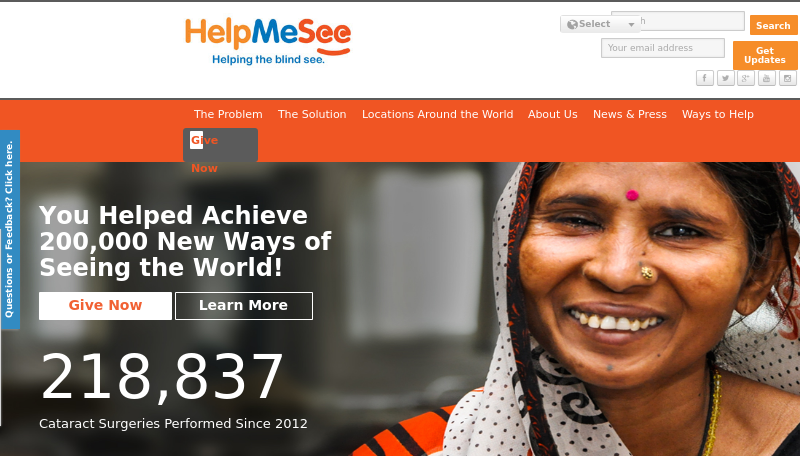This screenshot has width=800, height=456.
Task: Open the Twitter social icon
Action: tap(726, 78)
